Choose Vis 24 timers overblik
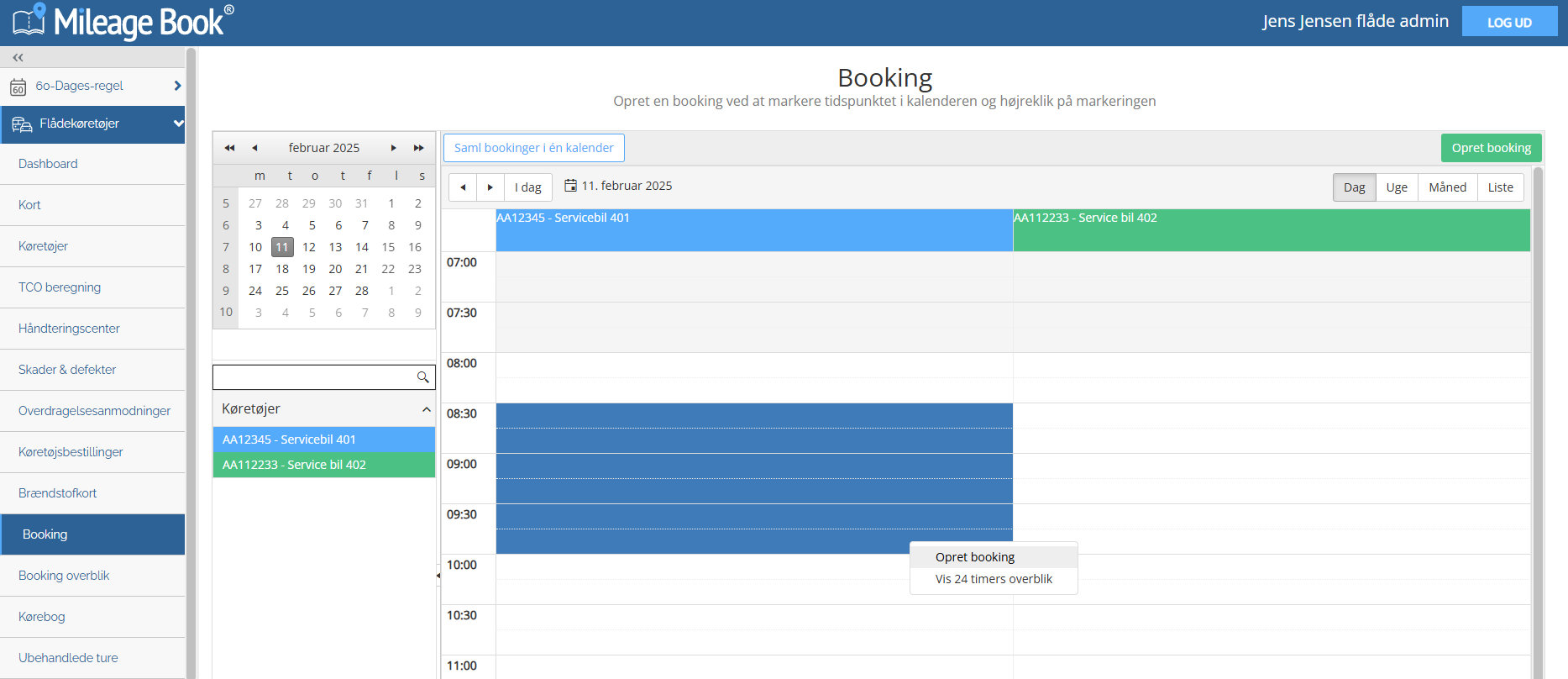Screen dimensions: 1568x679 pyautogui.click(x=994, y=579)
